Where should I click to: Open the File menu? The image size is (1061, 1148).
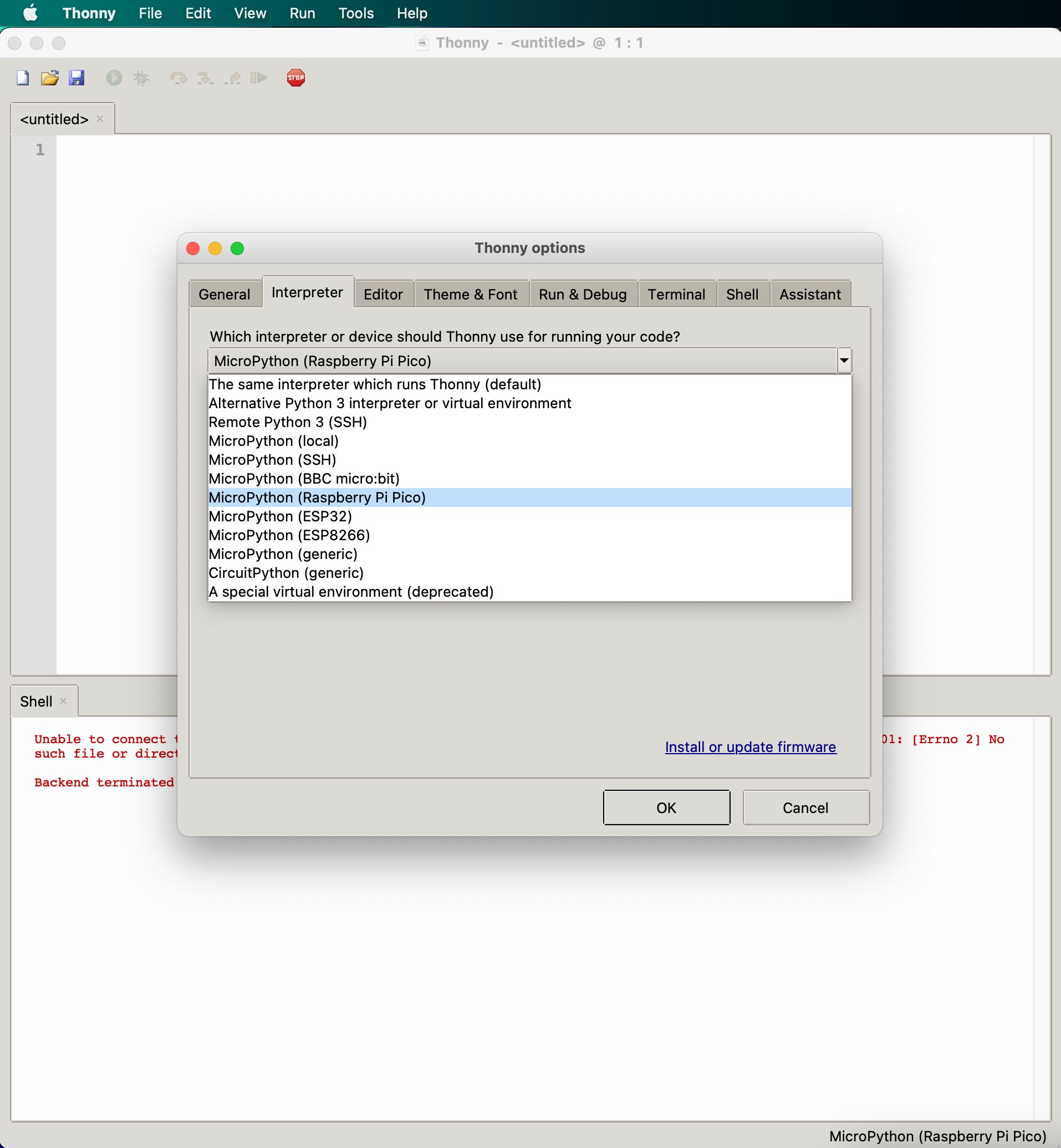[x=150, y=13]
